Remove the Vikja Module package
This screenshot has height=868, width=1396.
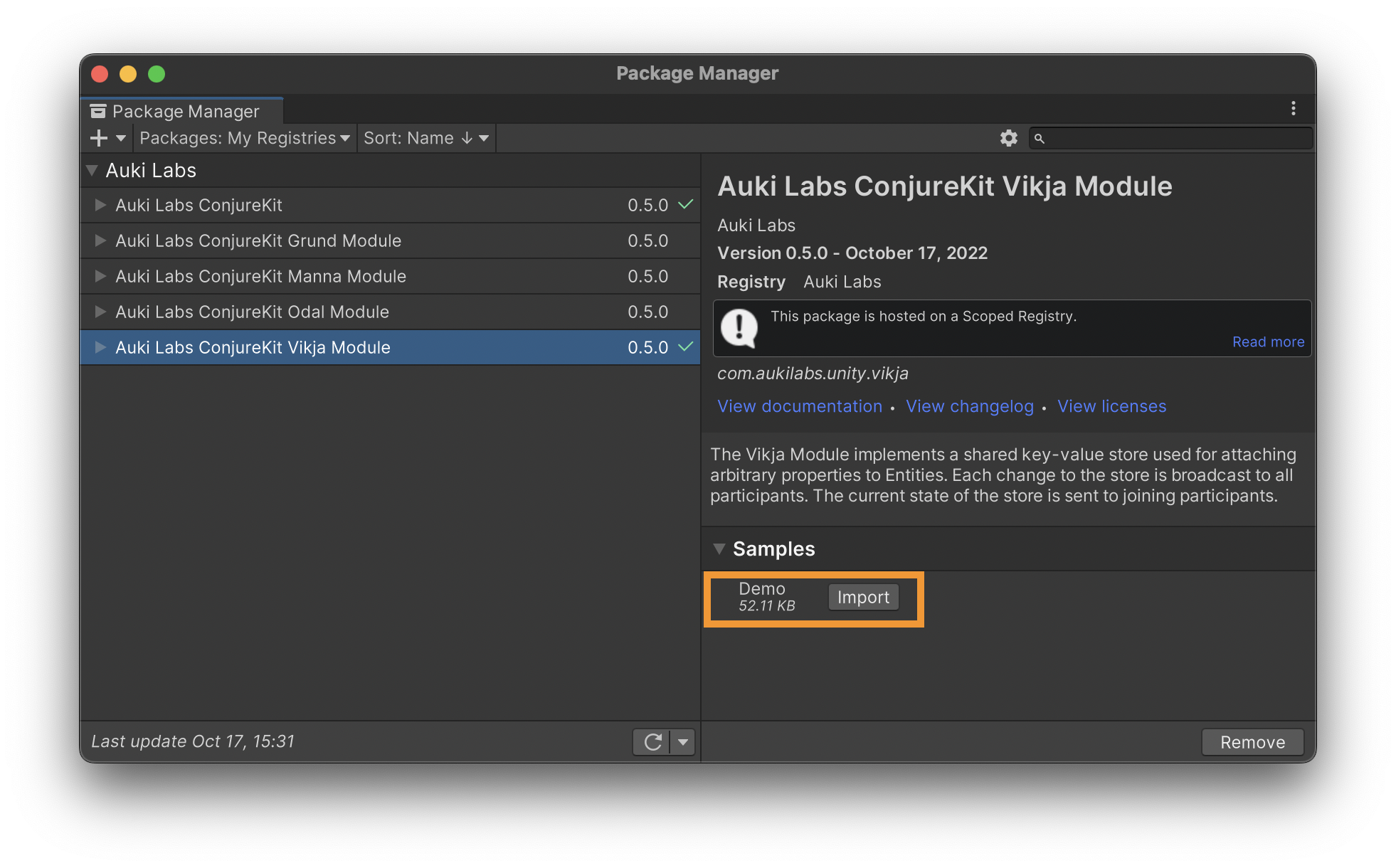[1252, 742]
